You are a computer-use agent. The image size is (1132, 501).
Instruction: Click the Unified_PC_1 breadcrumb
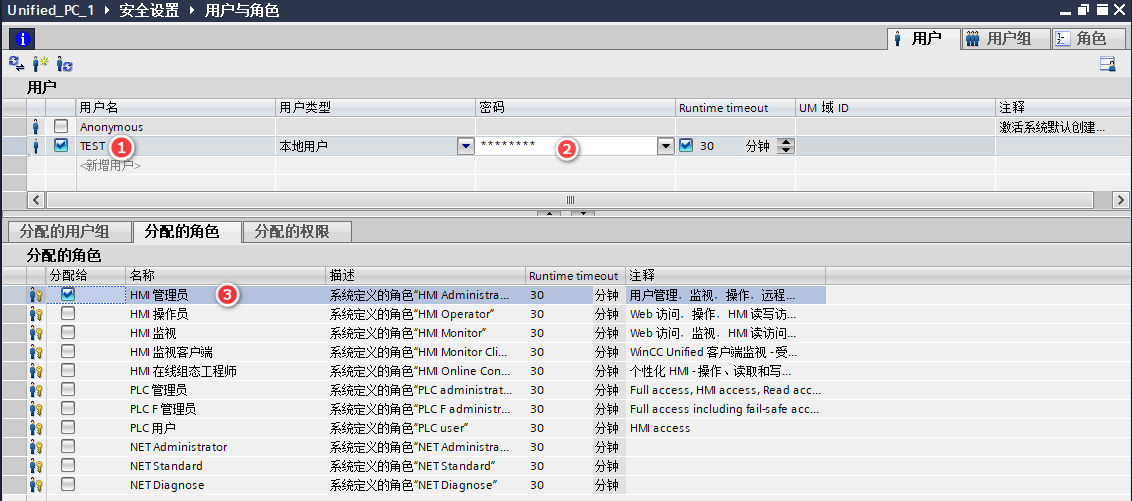click(51, 11)
